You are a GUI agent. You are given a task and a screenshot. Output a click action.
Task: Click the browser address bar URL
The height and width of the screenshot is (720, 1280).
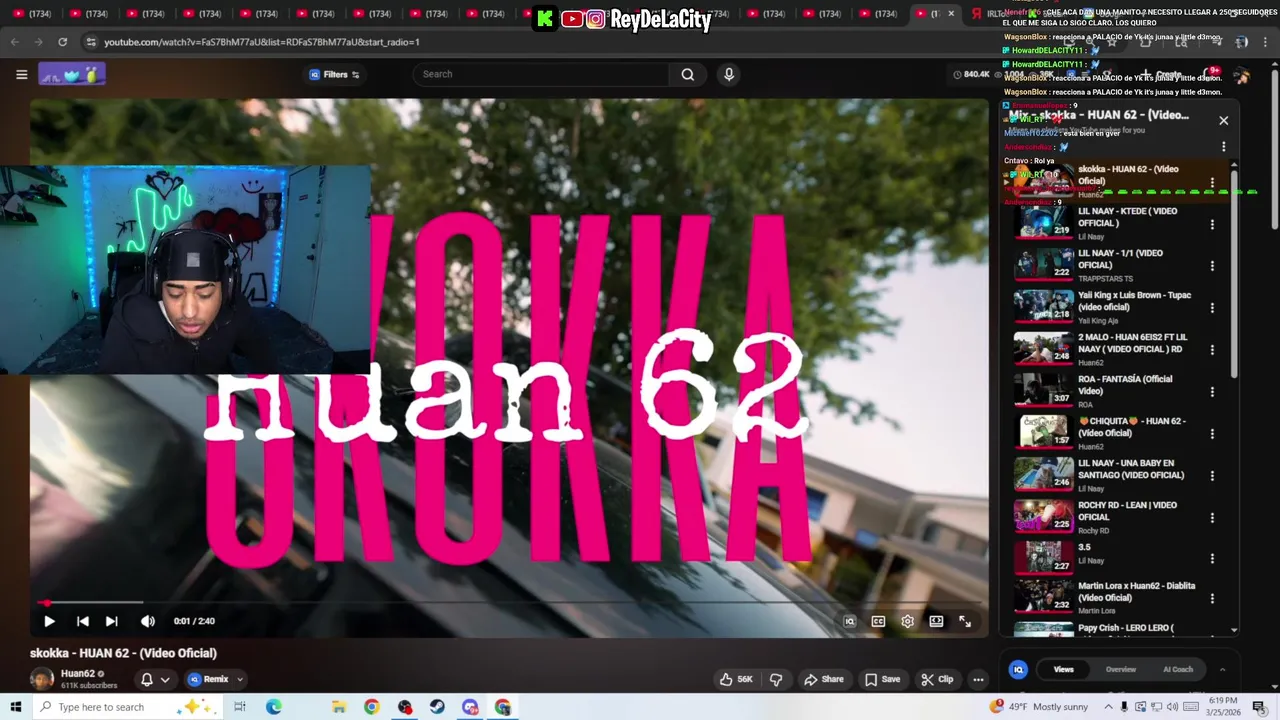262,42
